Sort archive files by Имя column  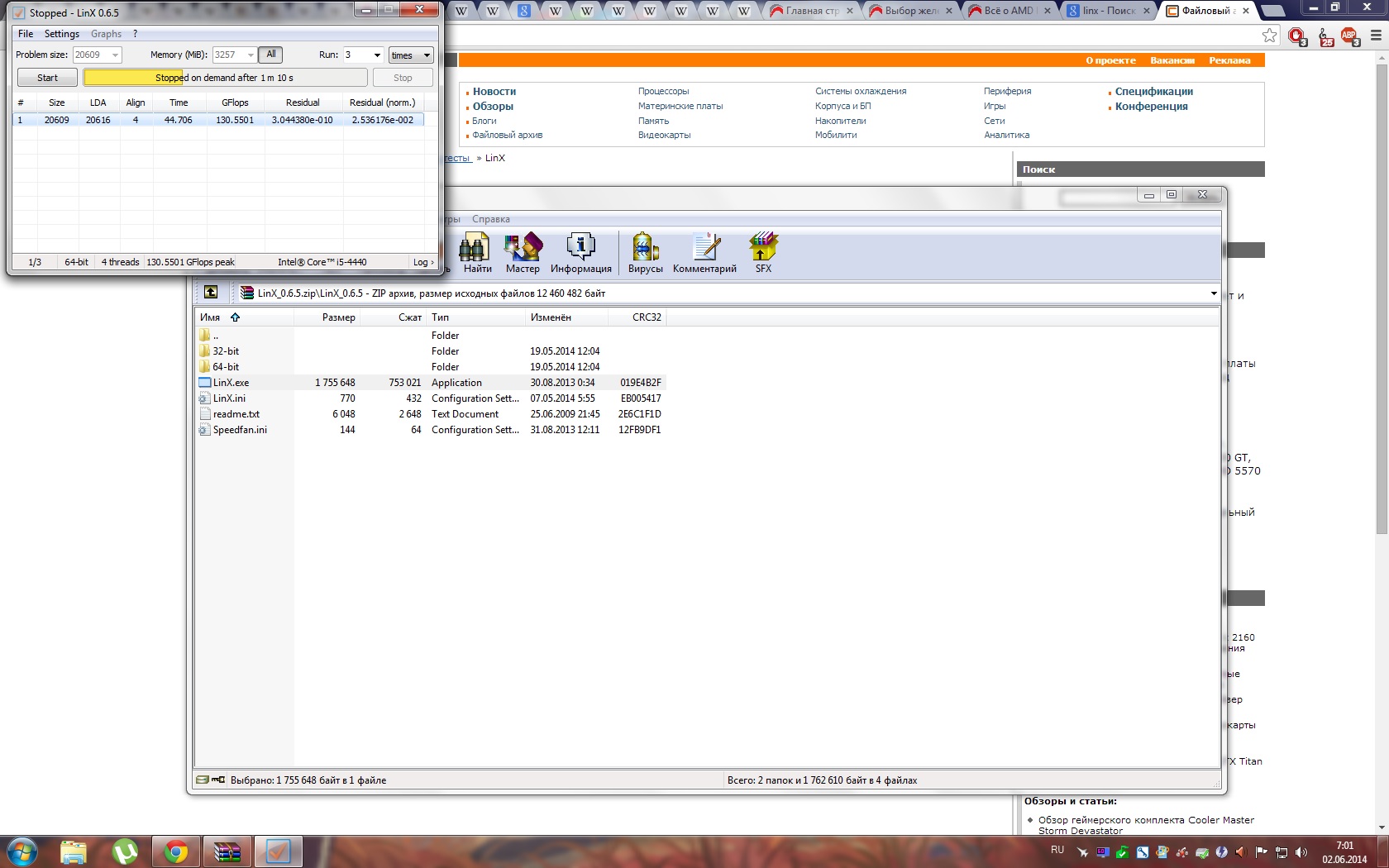[244, 317]
